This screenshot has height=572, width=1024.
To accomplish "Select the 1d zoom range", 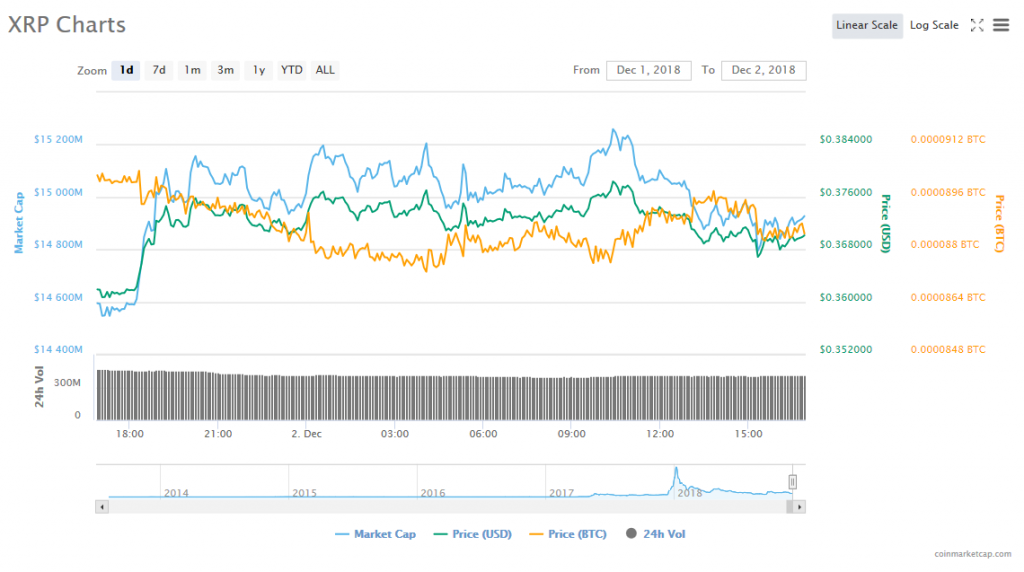I will click(126, 70).
